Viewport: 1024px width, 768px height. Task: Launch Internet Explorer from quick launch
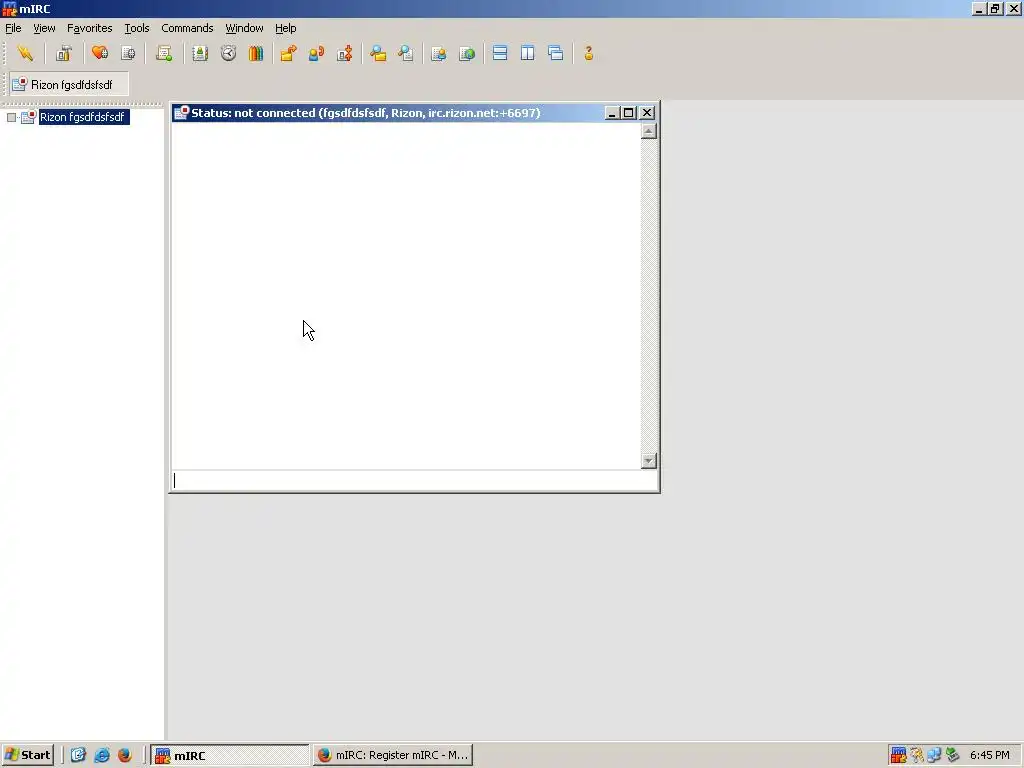[102, 755]
